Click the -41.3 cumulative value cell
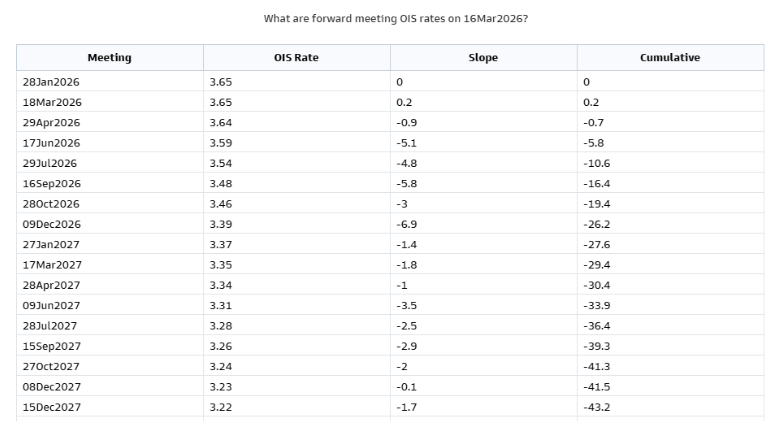This screenshot has height=437, width=780. point(596,366)
